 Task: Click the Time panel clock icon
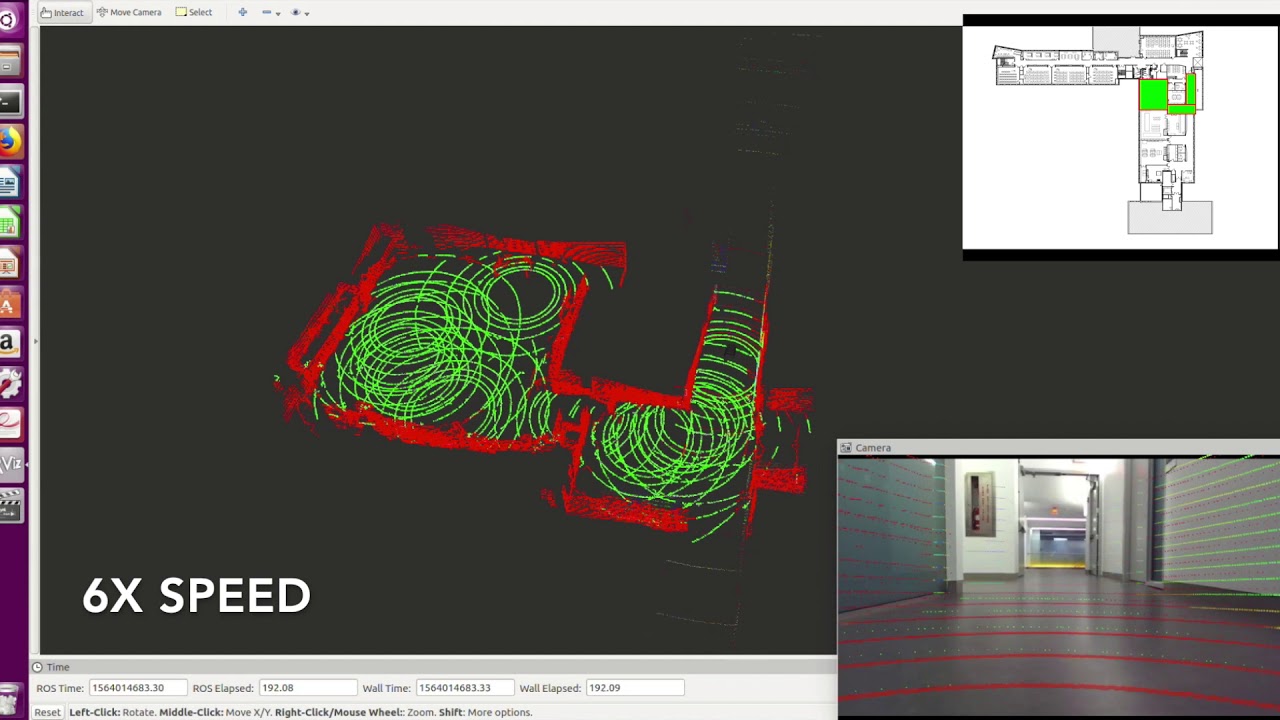(x=37, y=667)
